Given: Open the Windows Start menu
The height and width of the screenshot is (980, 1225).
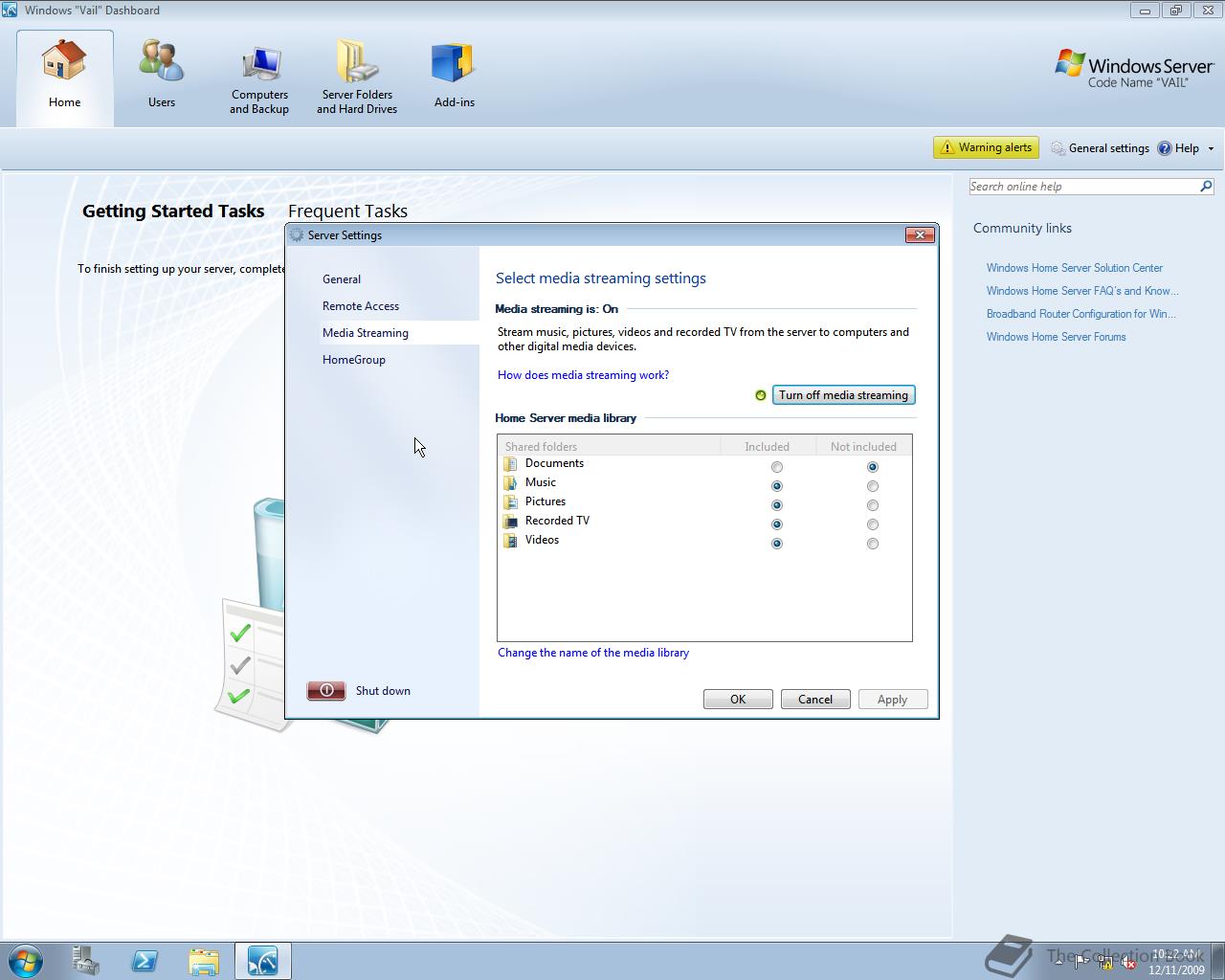Looking at the screenshot, I should tap(26, 961).
